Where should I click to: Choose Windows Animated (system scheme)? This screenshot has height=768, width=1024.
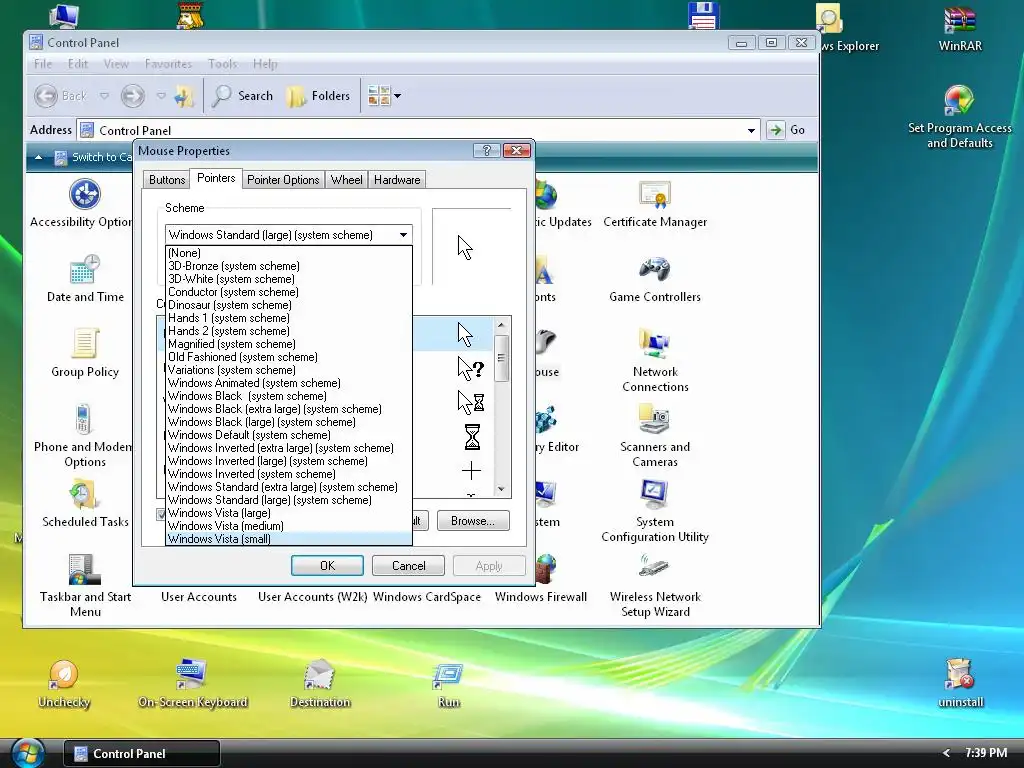coord(289,383)
